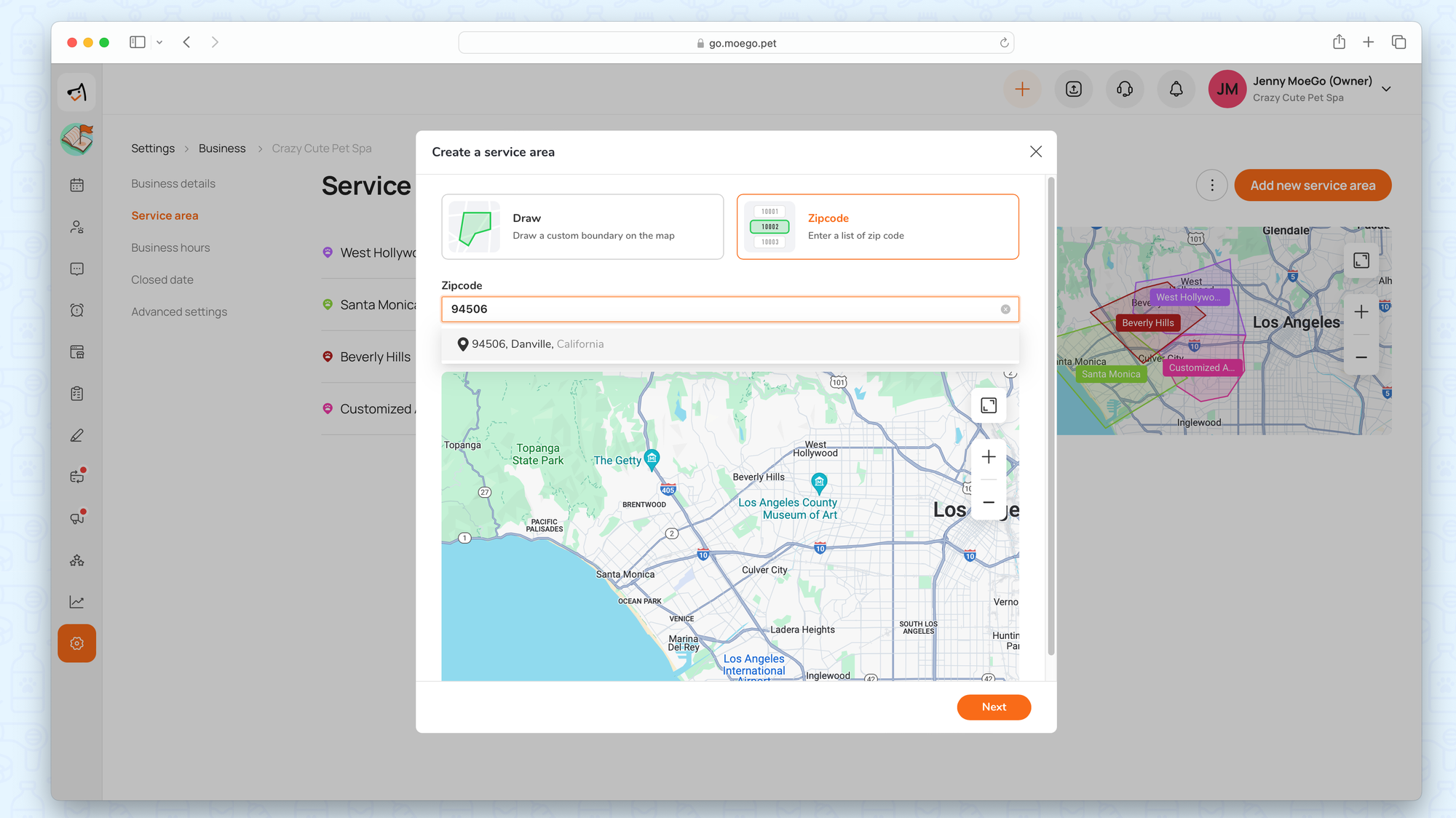Choose 94506, Danville suggestion
The width and height of the screenshot is (1456, 818).
pos(537,344)
